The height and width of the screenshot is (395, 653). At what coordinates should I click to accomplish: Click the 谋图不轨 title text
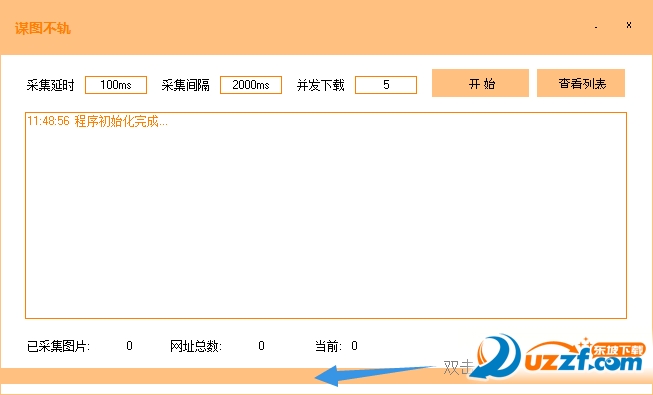[43, 28]
